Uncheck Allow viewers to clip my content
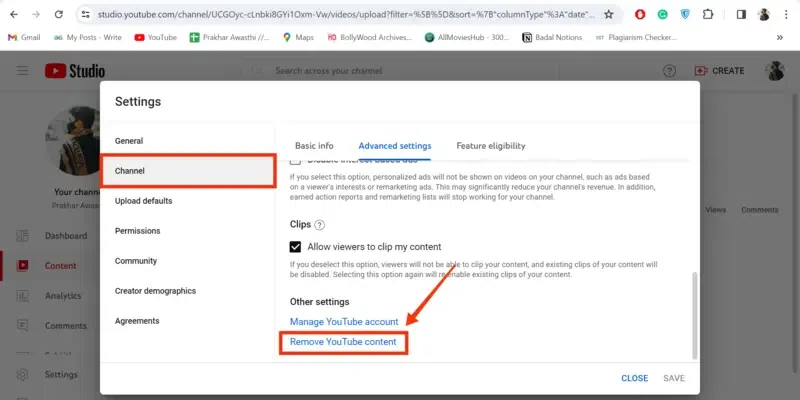The image size is (800, 400). 295,247
